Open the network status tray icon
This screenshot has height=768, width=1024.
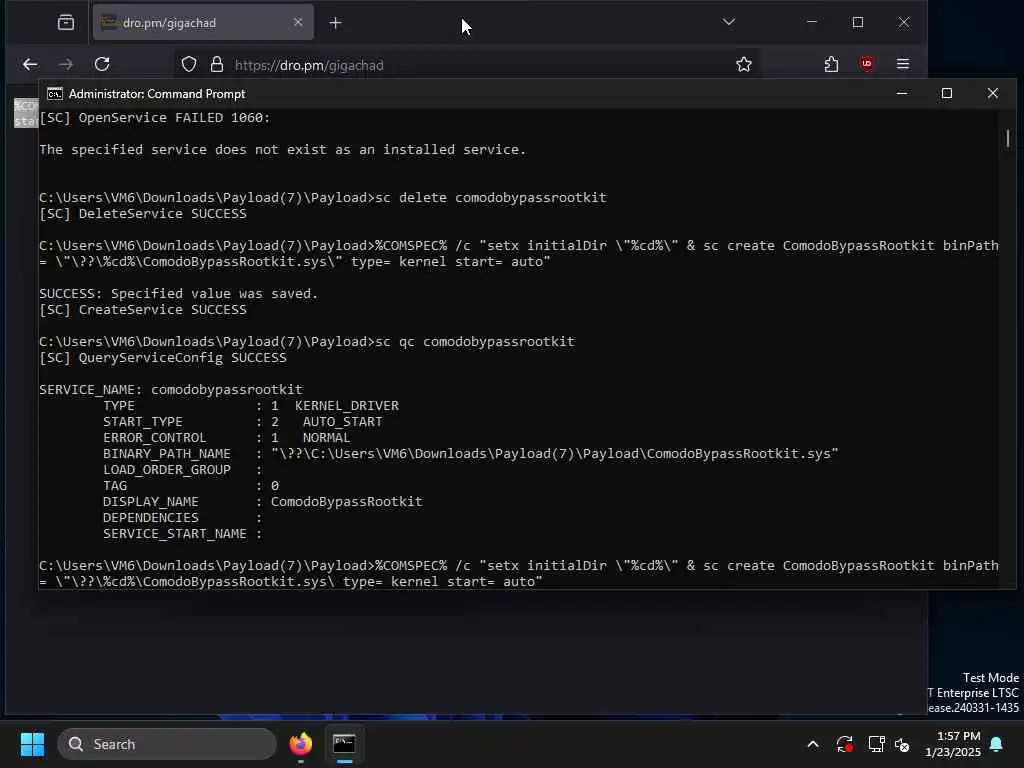[876, 744]
